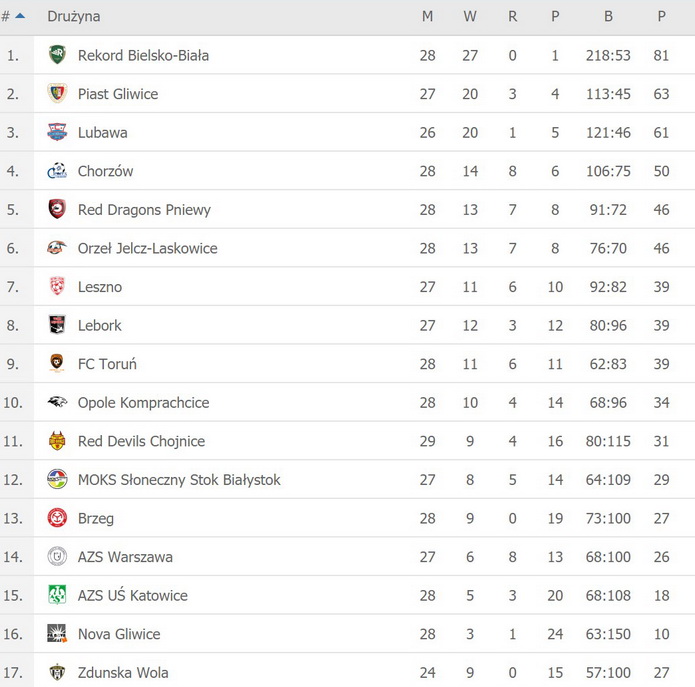This screenshot has height=687, width=695.
Task: Click the Chorzów team logo
Action: point(57,171)
